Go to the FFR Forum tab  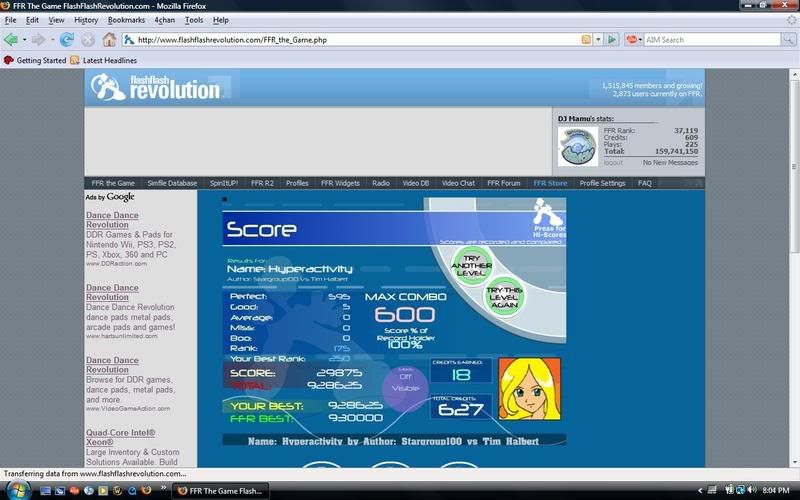pyautogui.click(x=503, y=183)
